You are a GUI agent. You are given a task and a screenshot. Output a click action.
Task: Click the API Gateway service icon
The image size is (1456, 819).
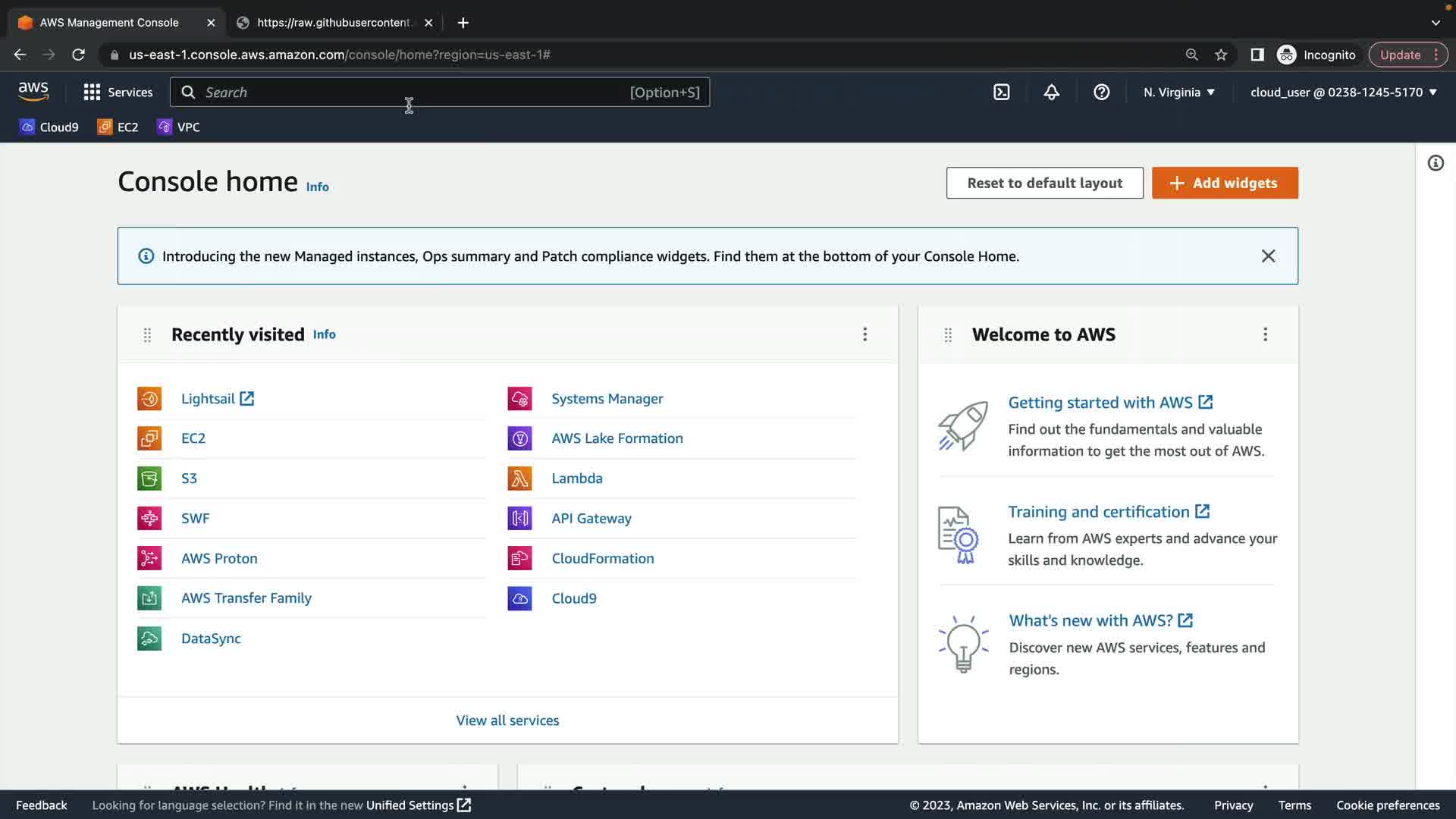[519, 519]
